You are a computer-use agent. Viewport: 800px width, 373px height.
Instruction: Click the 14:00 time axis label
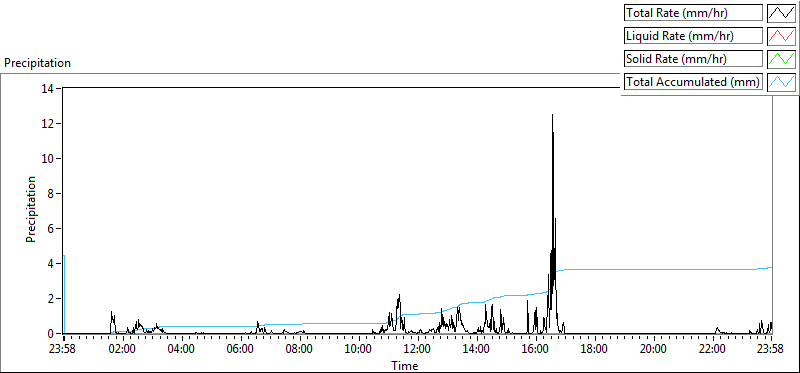click(x=477, y=350)
